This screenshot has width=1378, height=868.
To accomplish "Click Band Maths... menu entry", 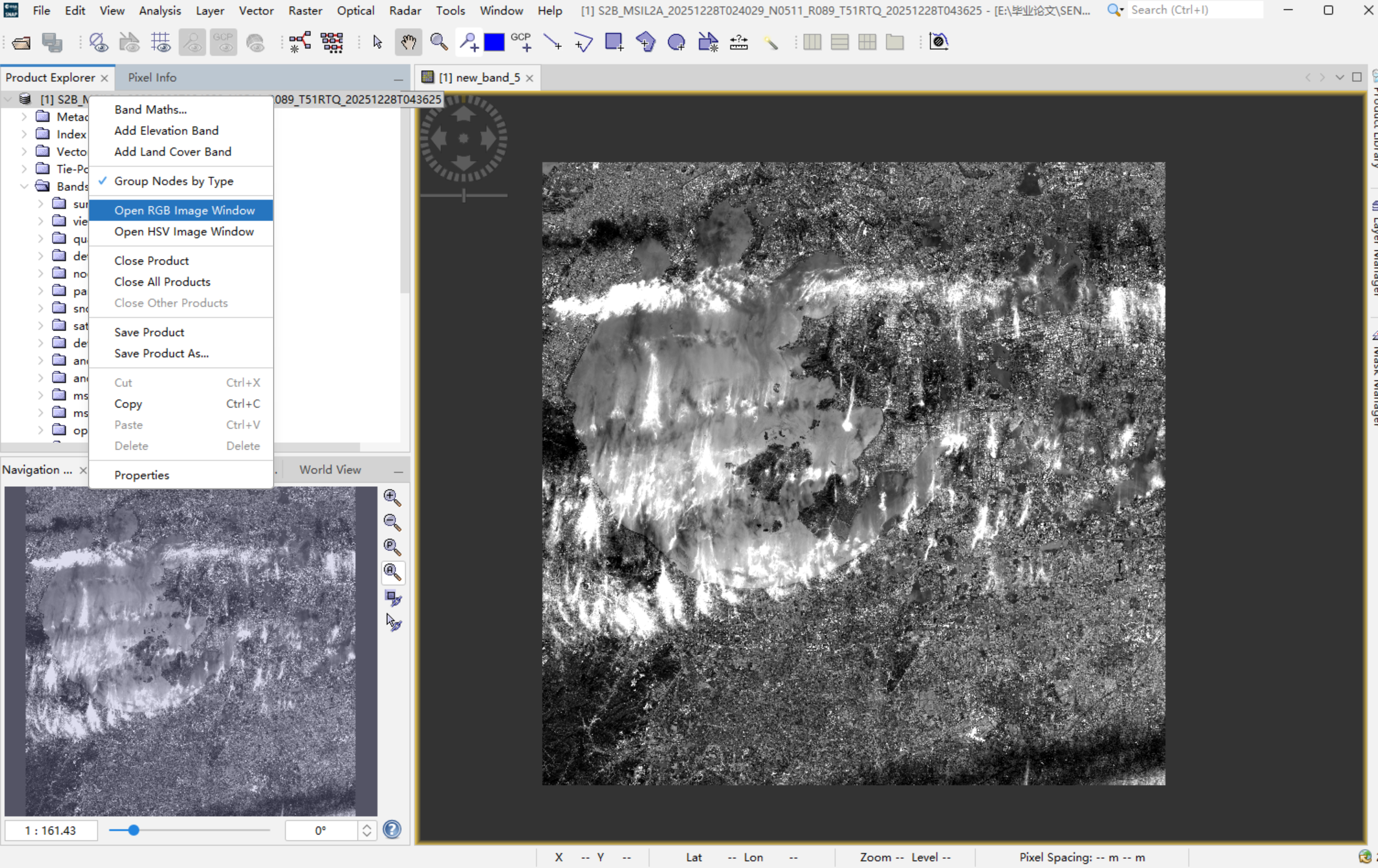I will (150, 110).
